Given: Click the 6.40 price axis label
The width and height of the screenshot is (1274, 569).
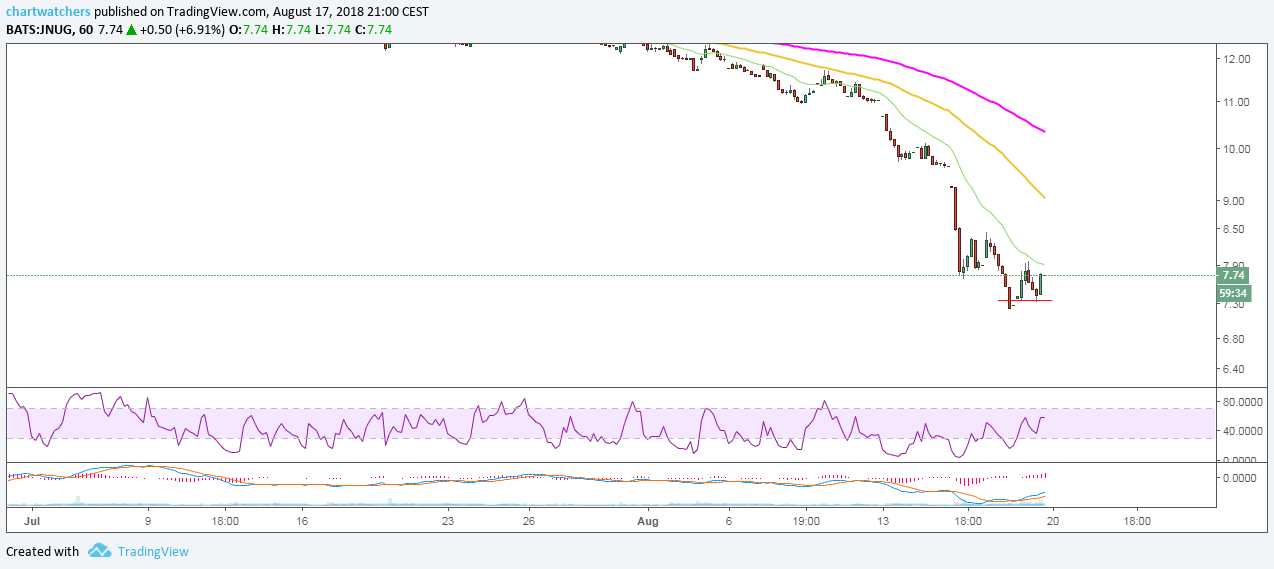Looking at the screenshot, I should pyautogui.click(x=1234, y=369).
